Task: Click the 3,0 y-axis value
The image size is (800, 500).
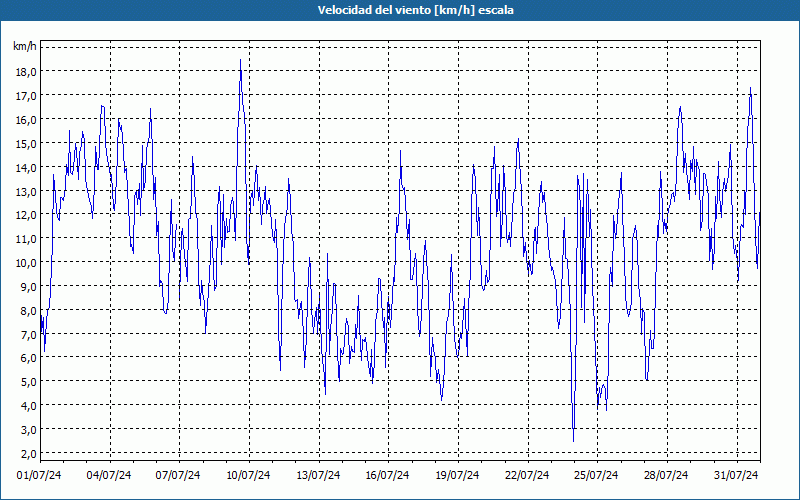Action: click(28, 430)
